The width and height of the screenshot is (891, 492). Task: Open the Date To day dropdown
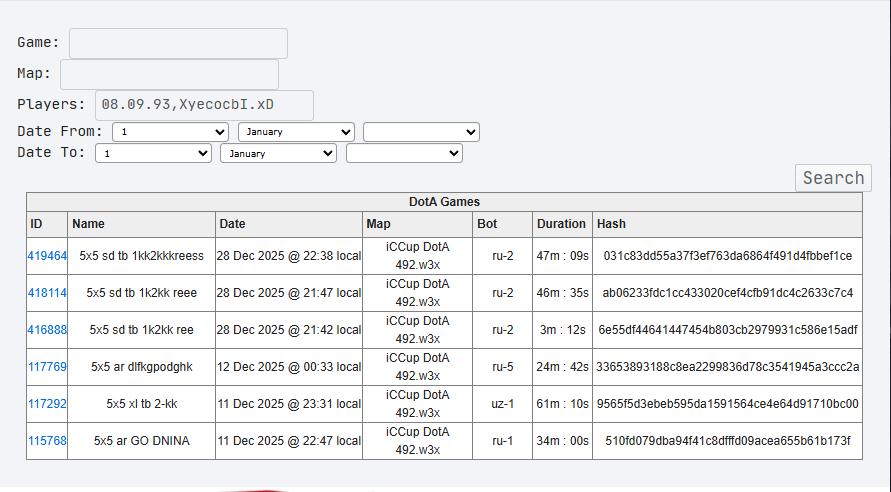coord(153,154)
